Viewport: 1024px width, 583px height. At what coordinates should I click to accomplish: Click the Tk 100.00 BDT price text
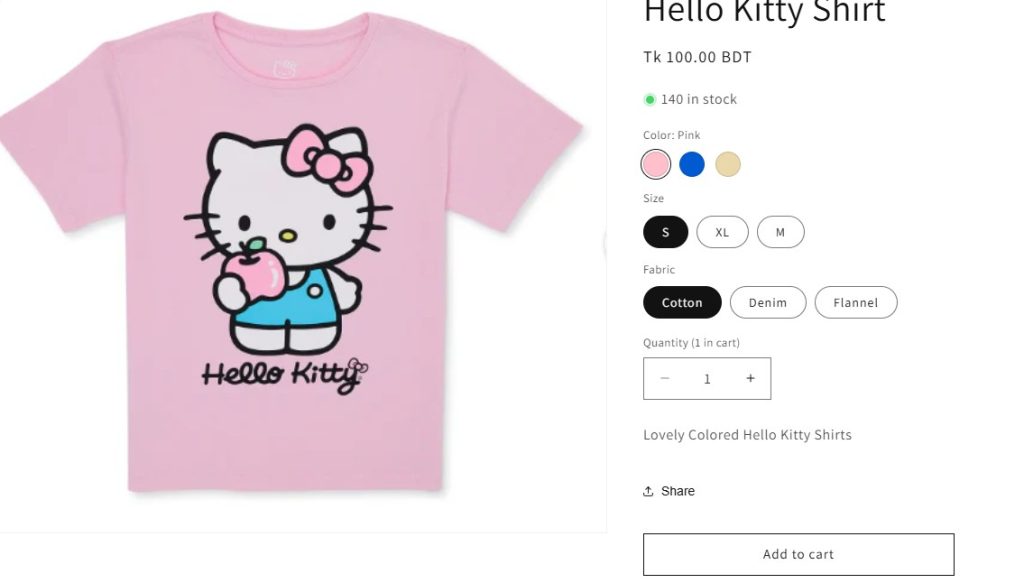point(697,57)
